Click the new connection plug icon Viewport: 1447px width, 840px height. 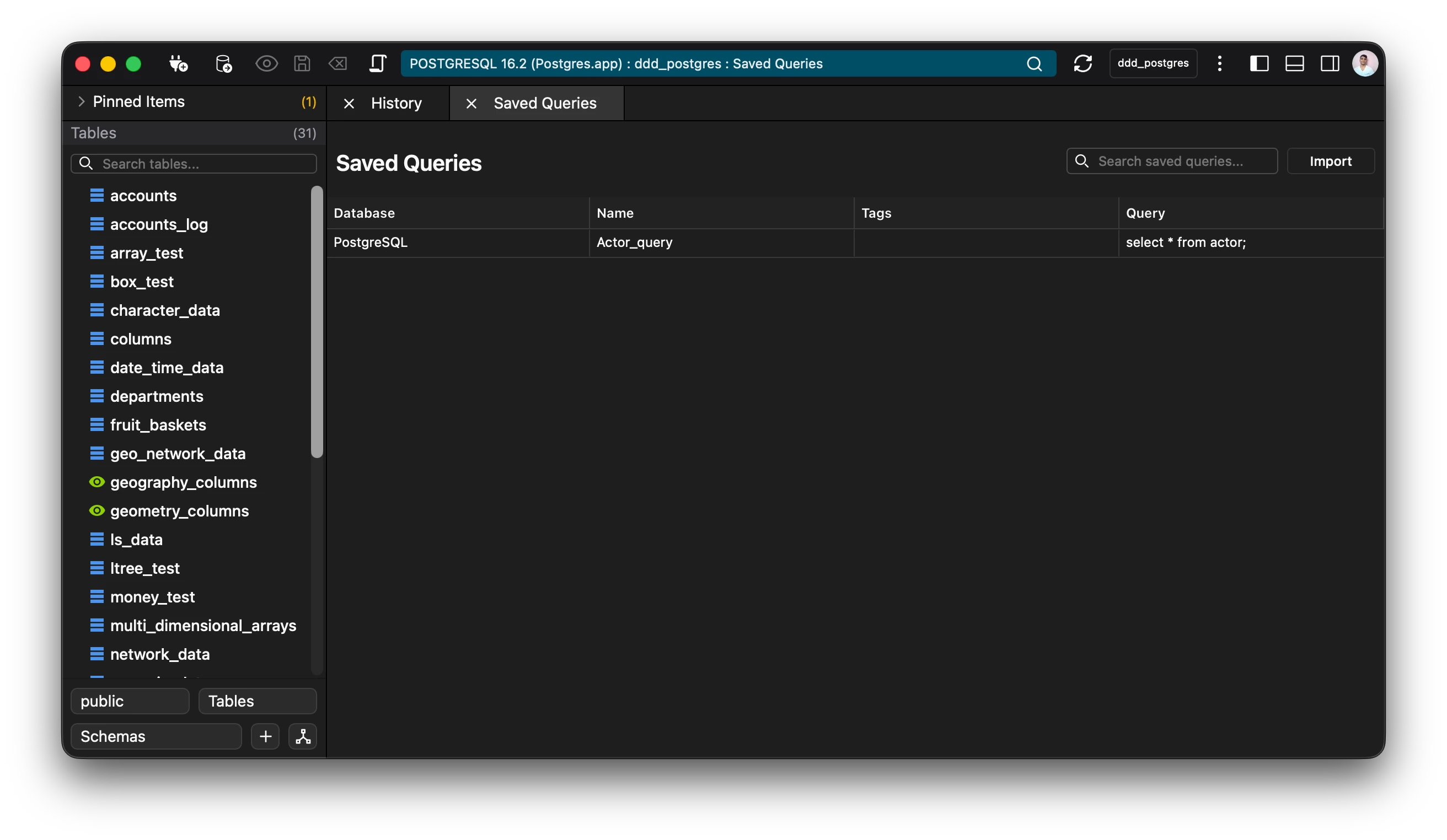[179, 64]
